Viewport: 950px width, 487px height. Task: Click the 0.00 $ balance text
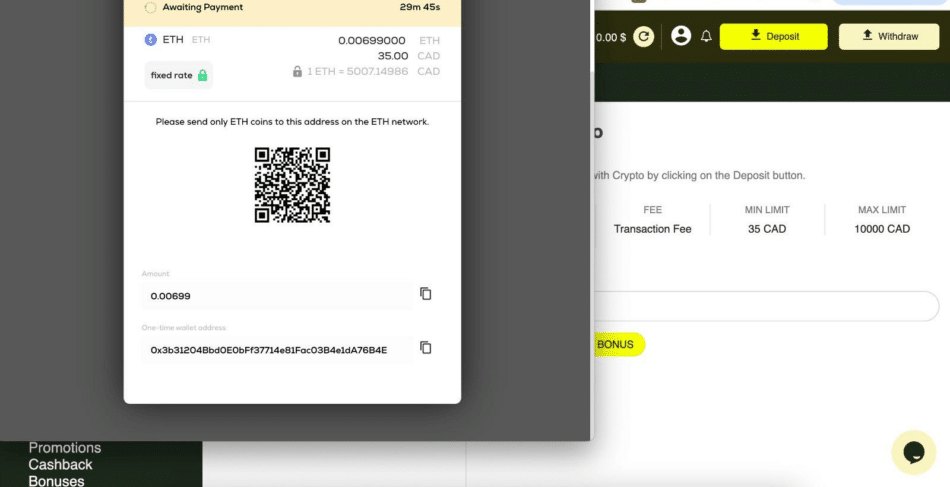point(611,38)
